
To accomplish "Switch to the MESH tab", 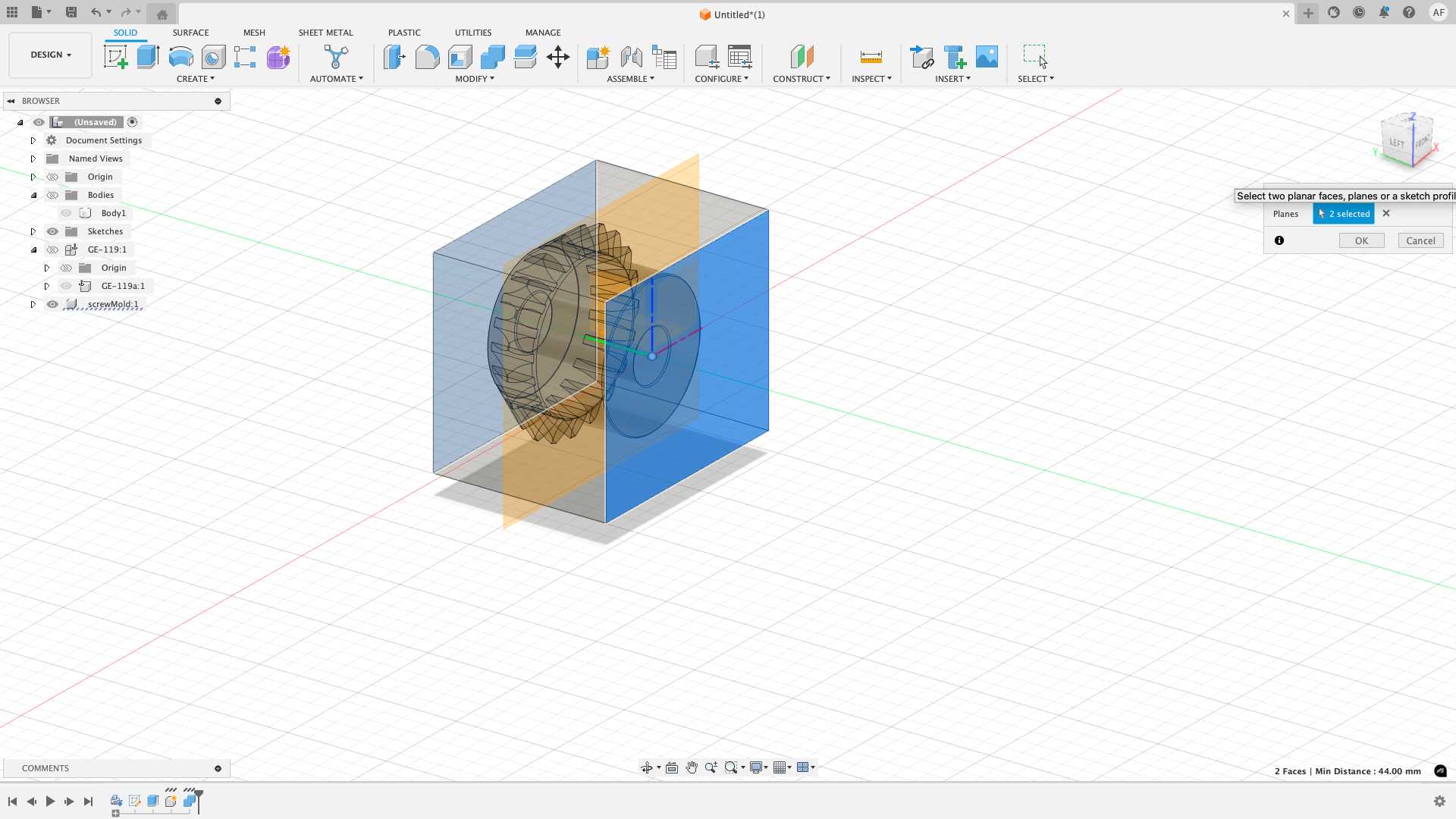I will click(254, 33).
